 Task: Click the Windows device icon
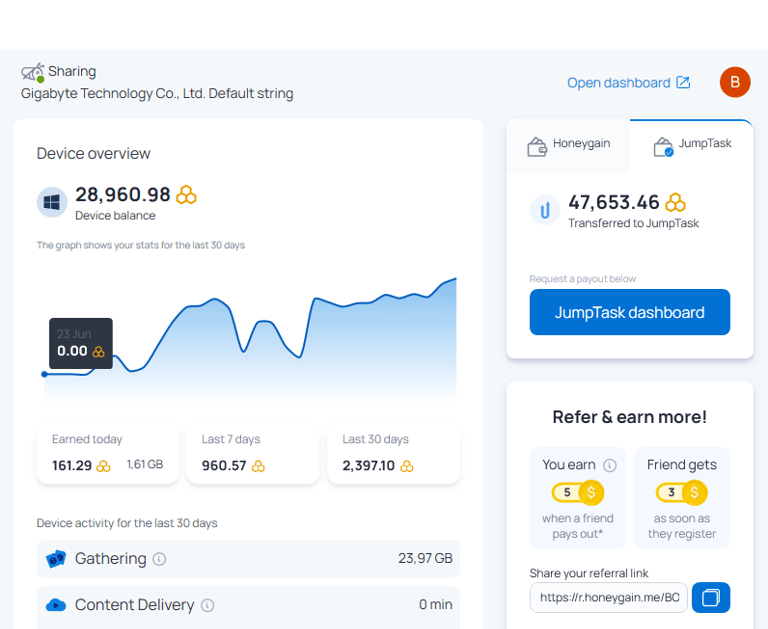[52, 202]
